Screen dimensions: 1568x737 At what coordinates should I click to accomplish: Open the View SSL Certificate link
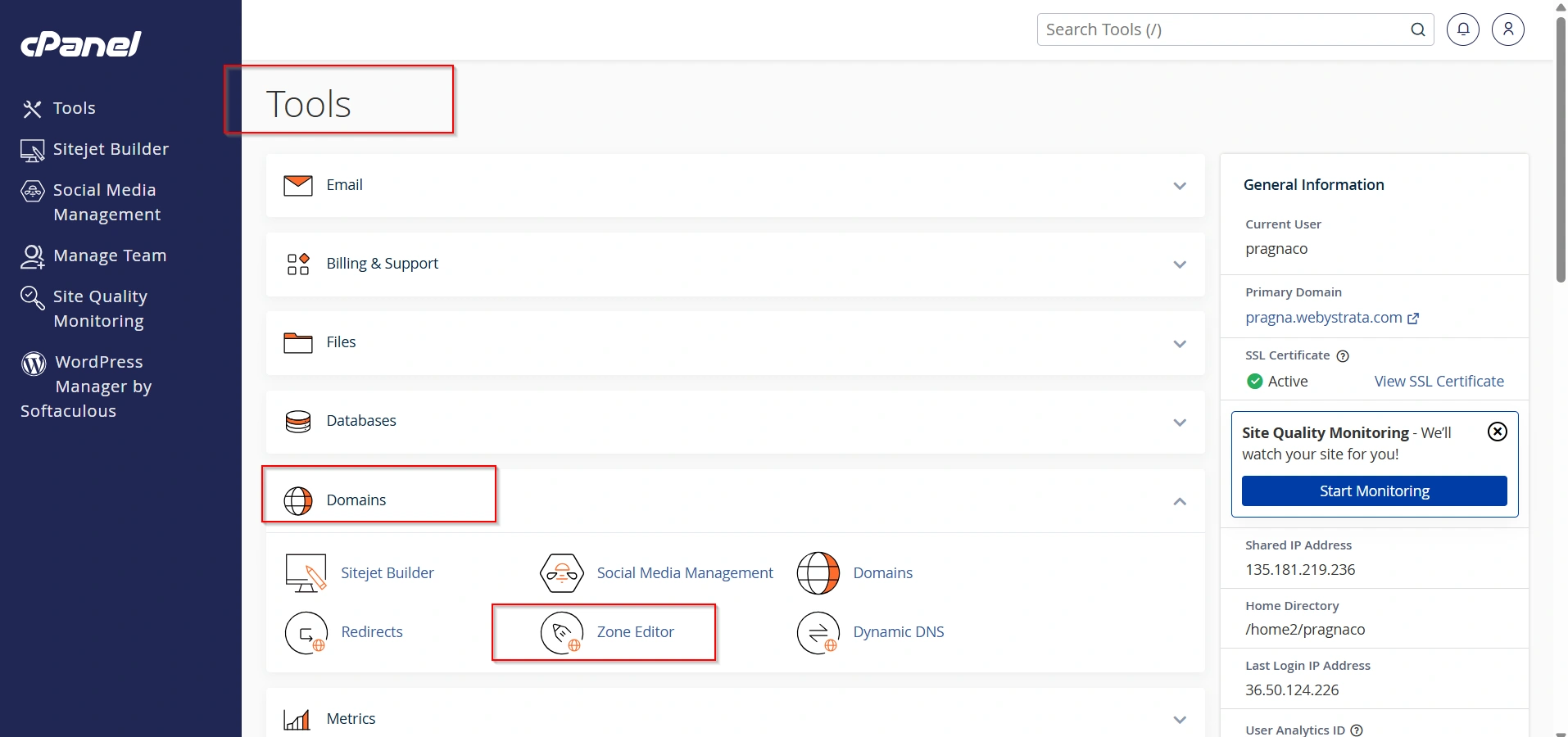[x=1439, y=381]
